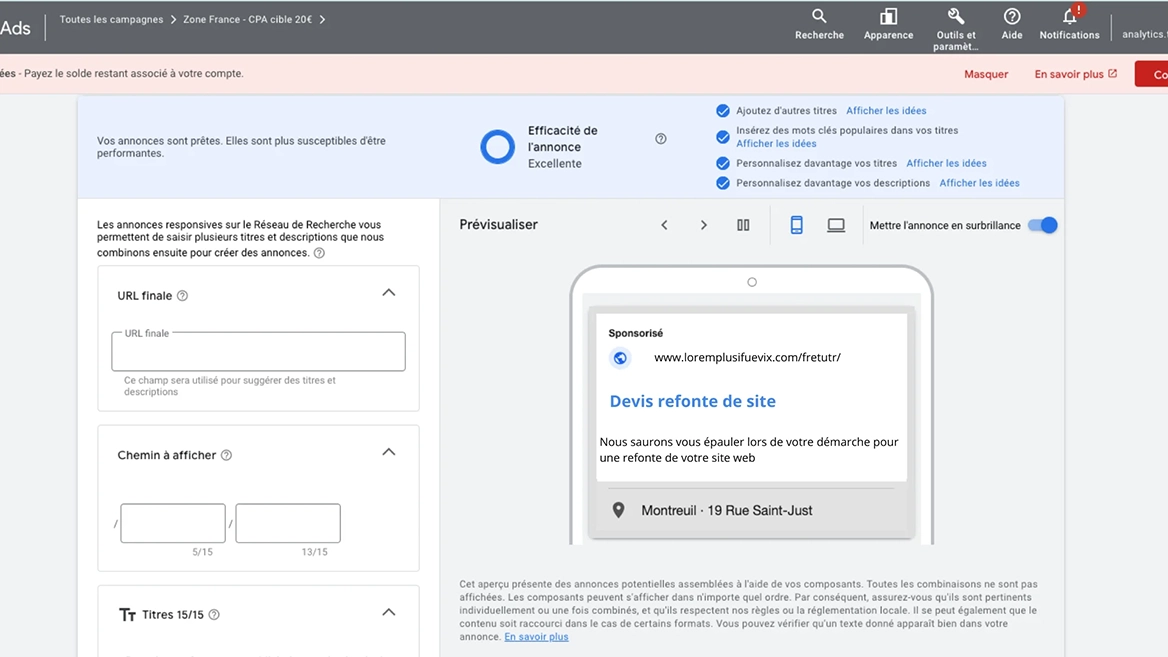The image size is (1168, 657).
Task: Click the ad description Nous saurons vous épauler
Action: pyautogui.click(x=749, y=450)
